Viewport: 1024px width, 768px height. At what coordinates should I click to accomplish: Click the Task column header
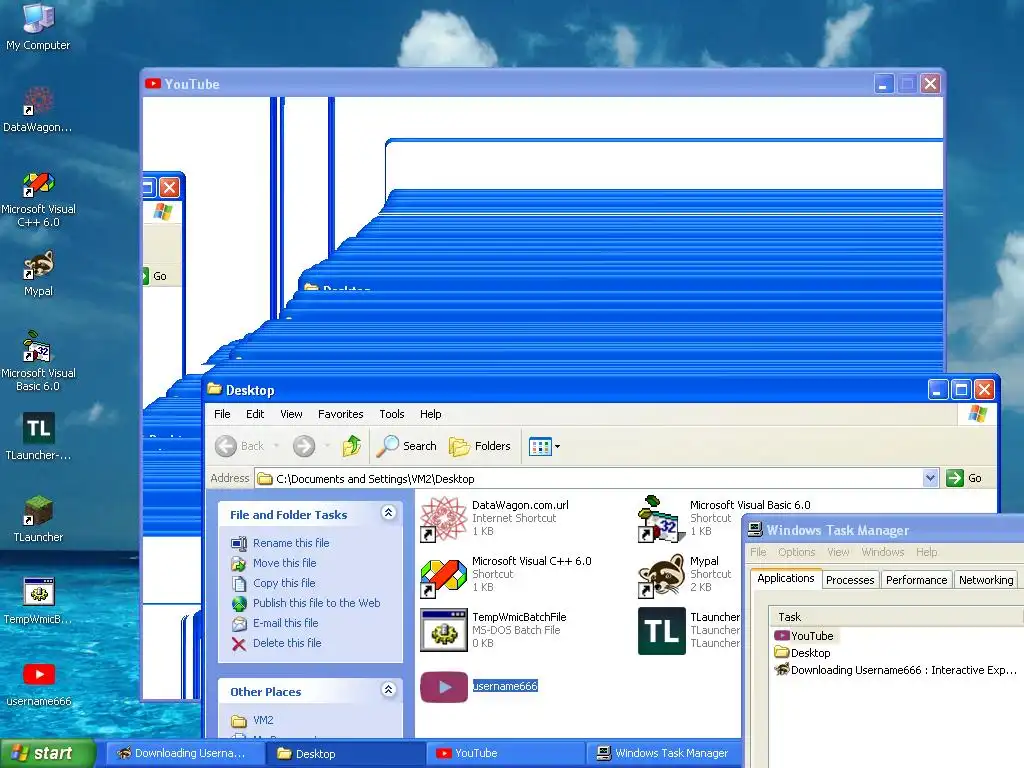click(896, 617)
